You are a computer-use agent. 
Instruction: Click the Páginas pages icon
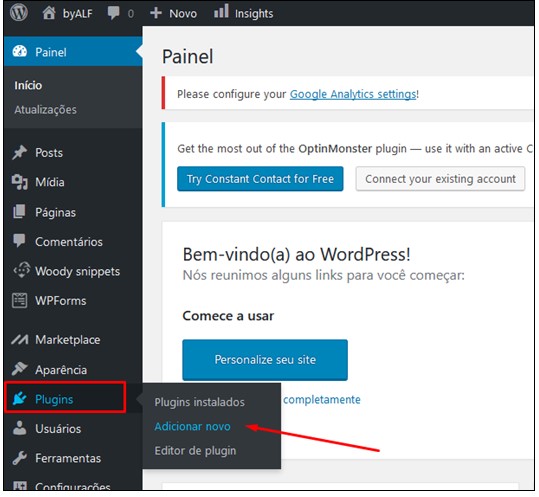[19, 212]
